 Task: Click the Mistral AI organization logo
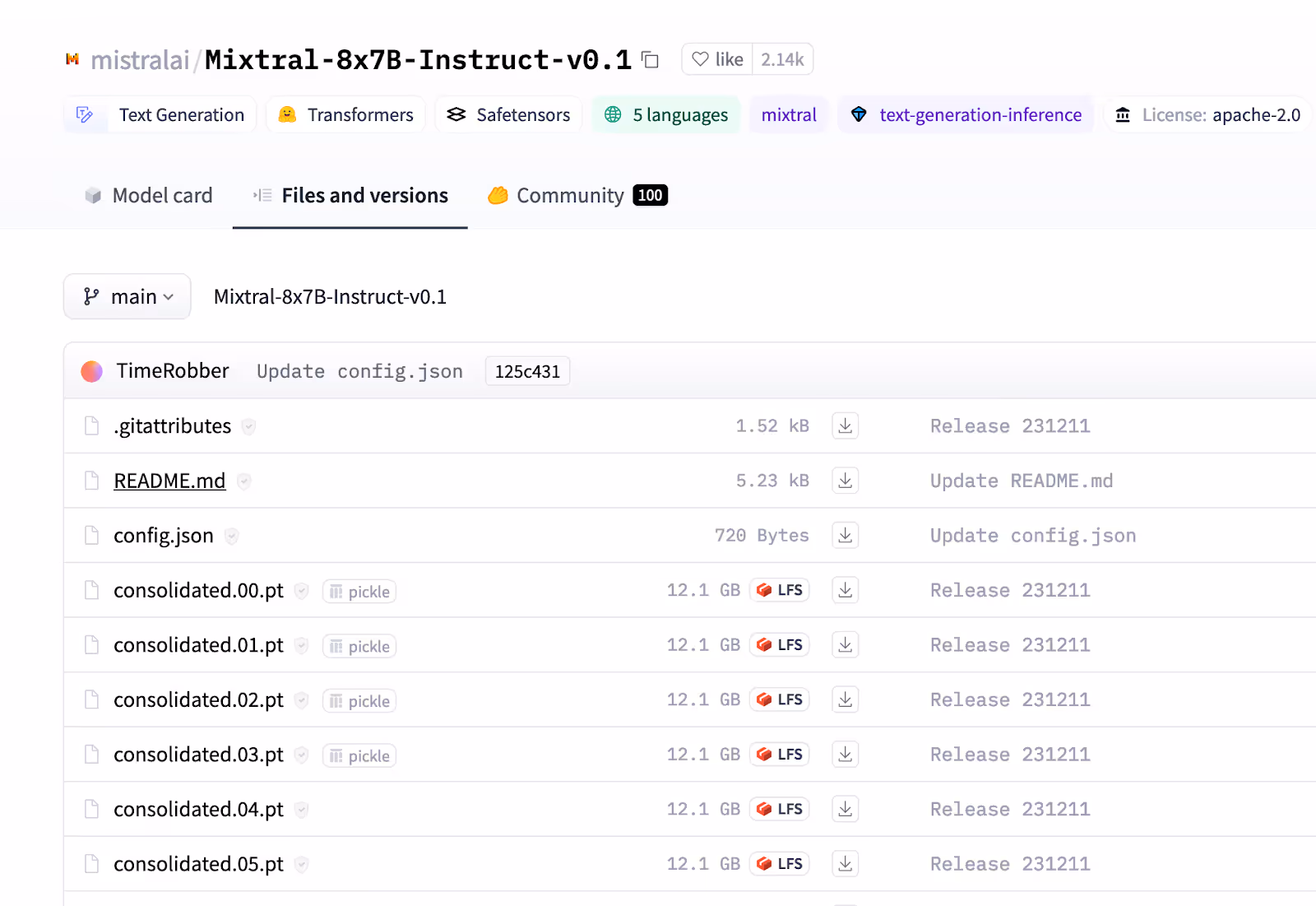(72, 59)
